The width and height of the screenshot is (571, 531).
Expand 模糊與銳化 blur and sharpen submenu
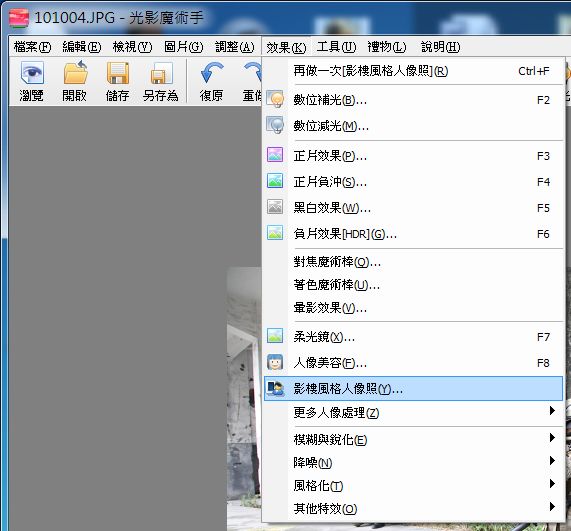click(x=413, y=440)
